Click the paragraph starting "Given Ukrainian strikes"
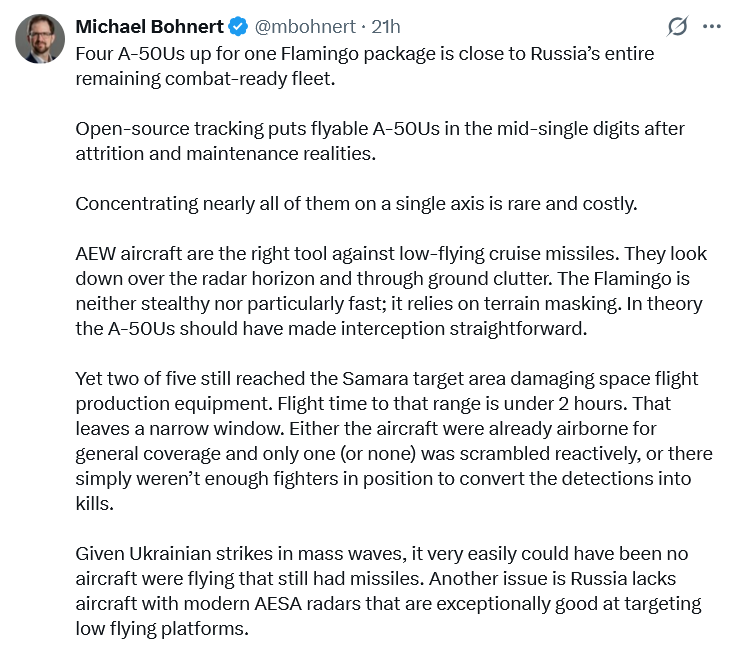Viewport: 738px width, 650px height. pyautogui.click(x=388, y=591)
